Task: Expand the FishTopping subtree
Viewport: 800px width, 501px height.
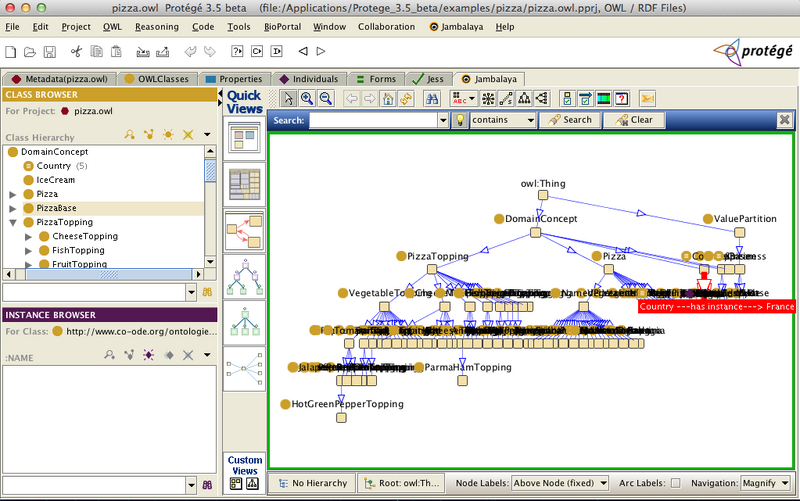Action: pyautogui.click(x=29, y=250)
